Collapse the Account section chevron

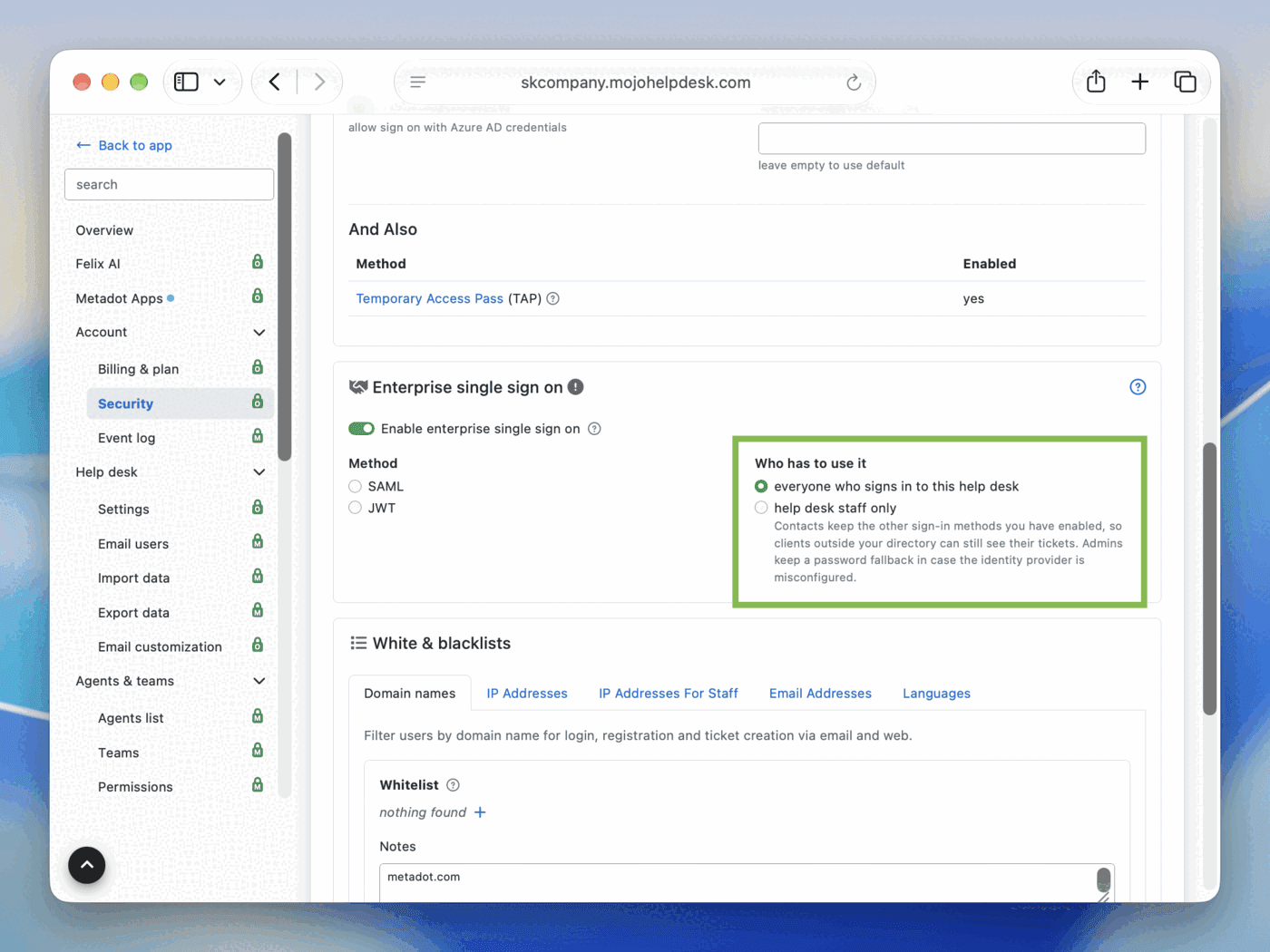point(259,333)
